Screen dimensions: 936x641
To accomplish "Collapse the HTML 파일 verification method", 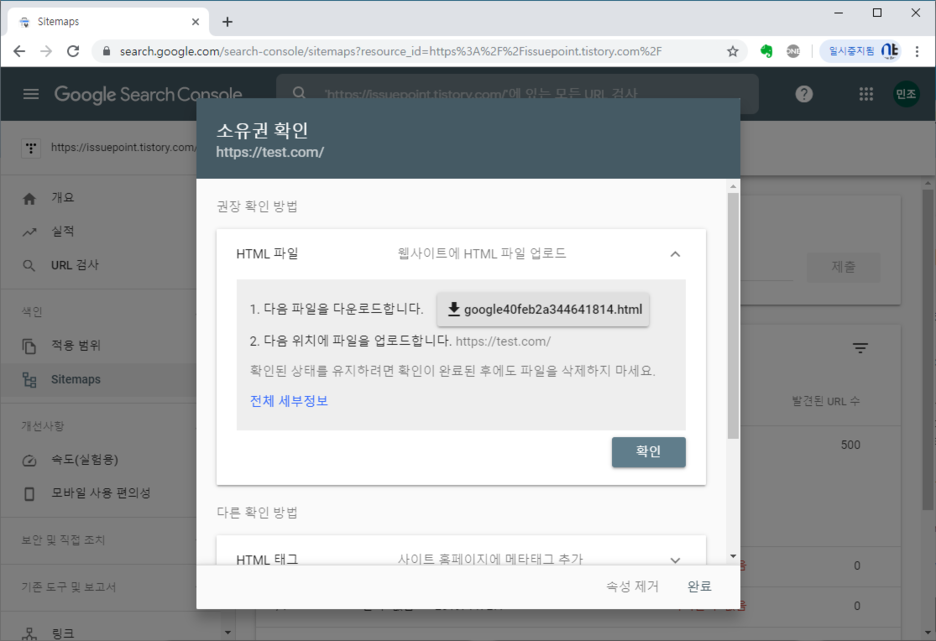I will click(675, 254).
